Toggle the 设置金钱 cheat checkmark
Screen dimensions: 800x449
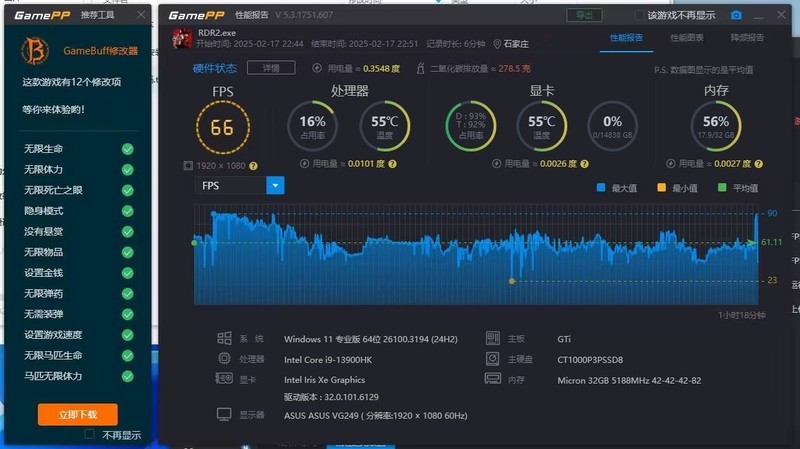pyautogui.click(x=128, y=273)
